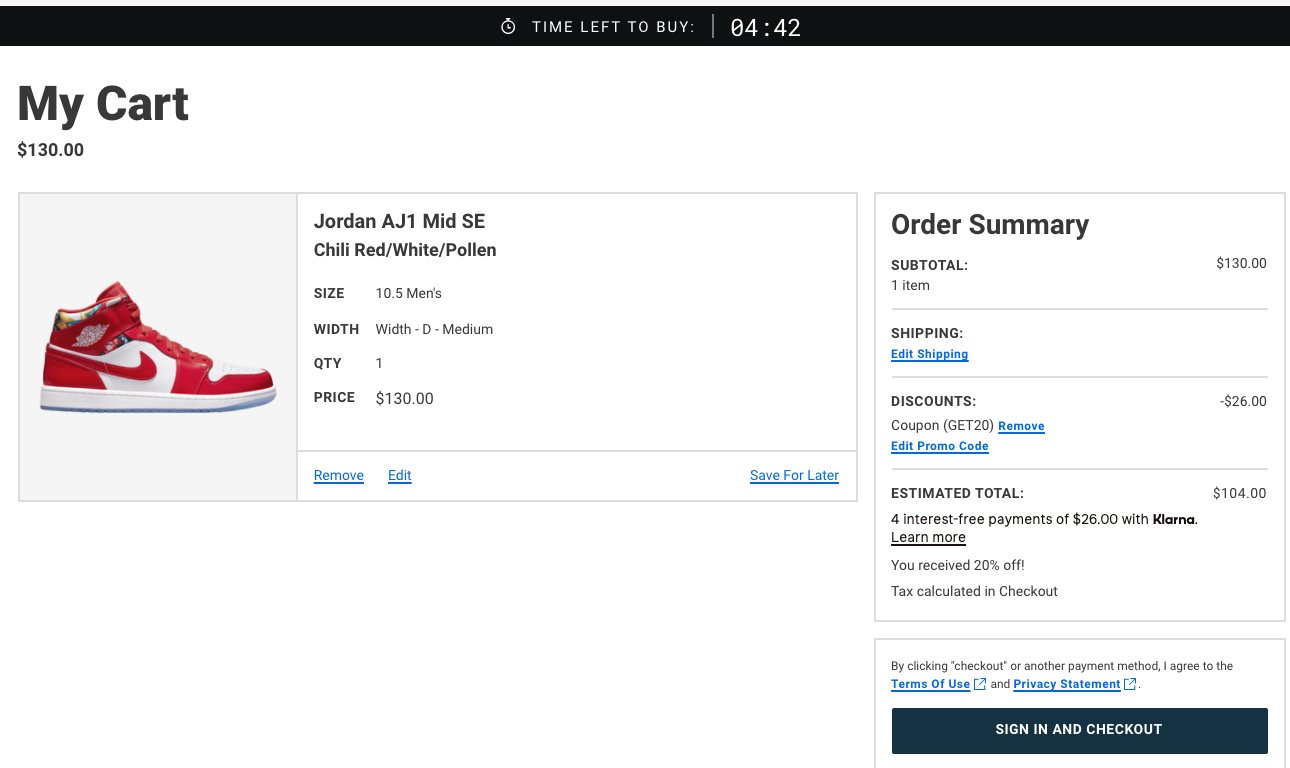
Task: Open the Terms Of Use link
Action: (931, 684)
